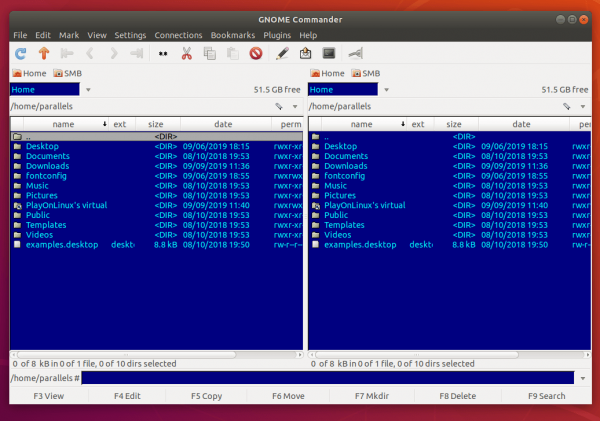Open the File menu
600x421 pixels.
pos(20,35)
